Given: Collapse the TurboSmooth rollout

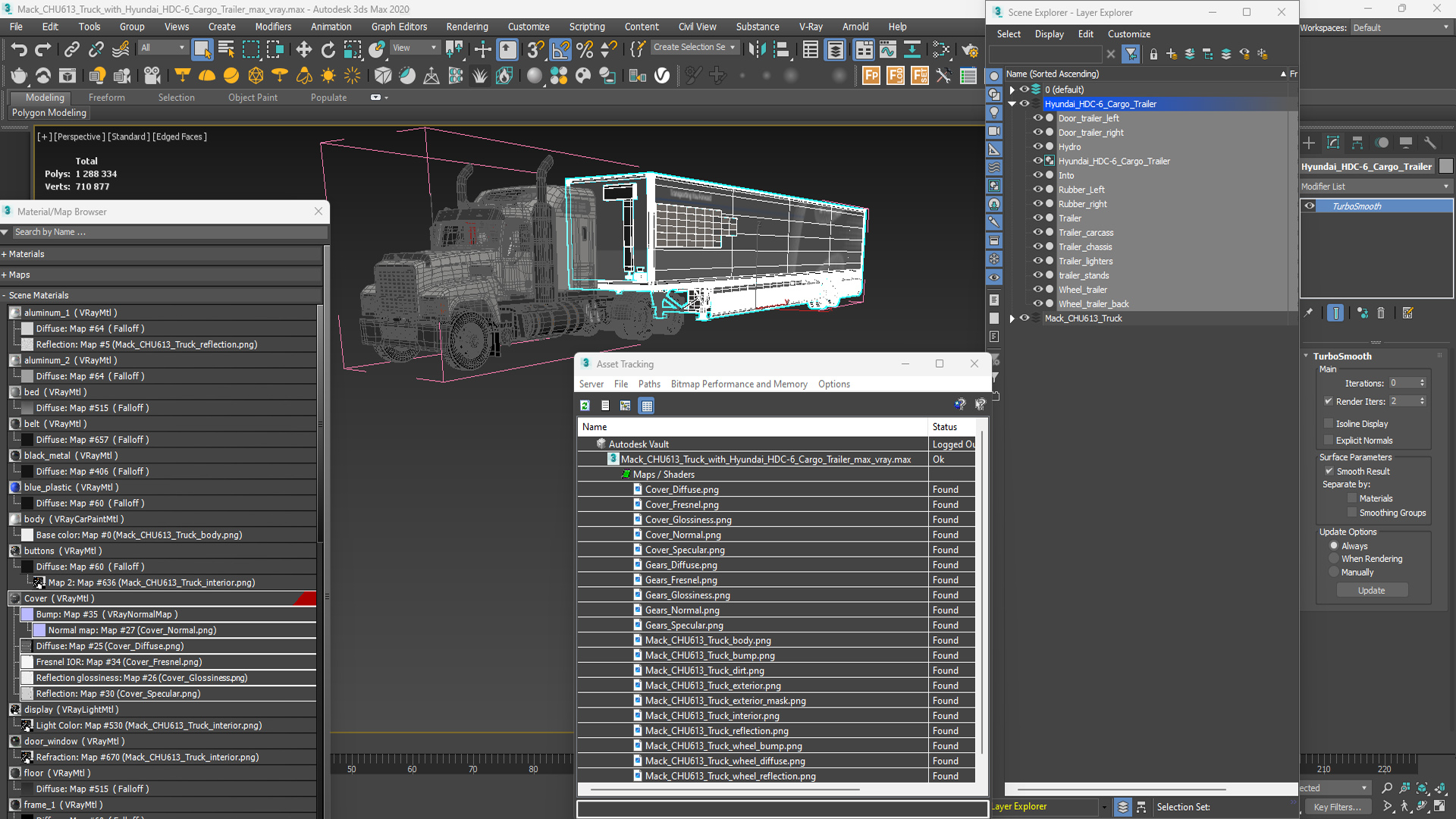Looking at the screenshot, I should (x=1307, y=356).
